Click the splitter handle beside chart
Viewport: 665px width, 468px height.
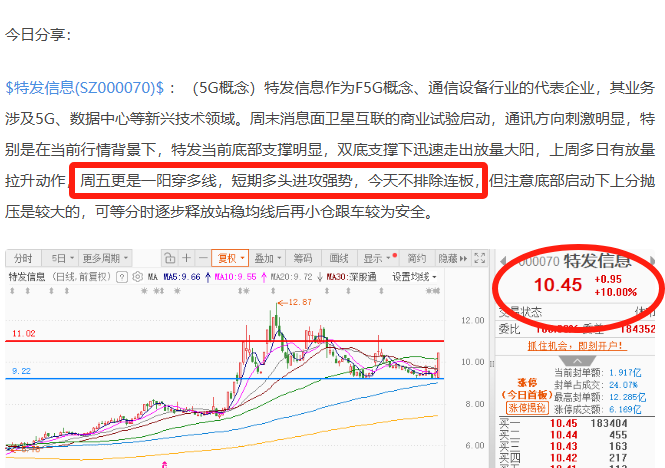click(492, 364)
